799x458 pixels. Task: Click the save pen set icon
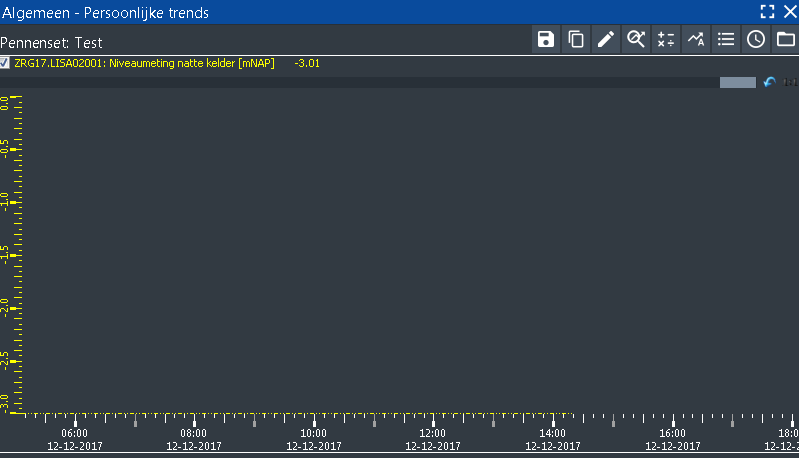546,40
